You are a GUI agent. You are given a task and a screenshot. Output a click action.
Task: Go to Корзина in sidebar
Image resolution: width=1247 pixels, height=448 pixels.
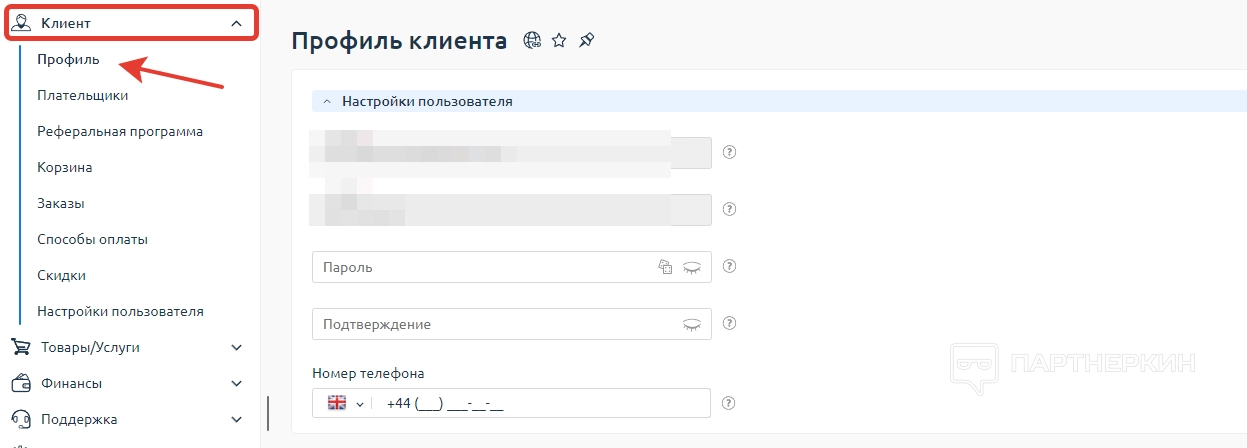(65, 168)
